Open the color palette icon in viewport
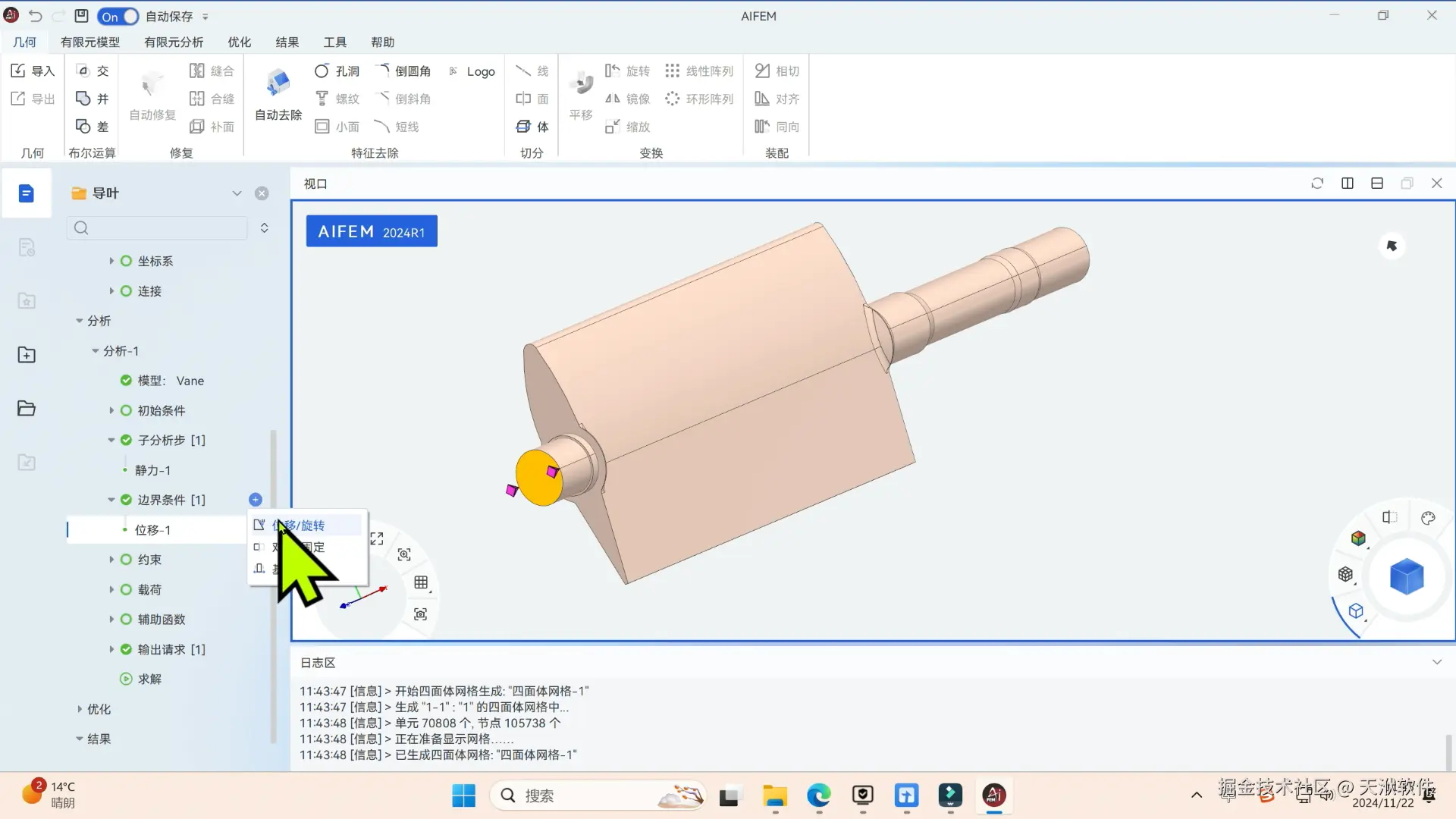 pyautogui.click(x=1428, y=518)
